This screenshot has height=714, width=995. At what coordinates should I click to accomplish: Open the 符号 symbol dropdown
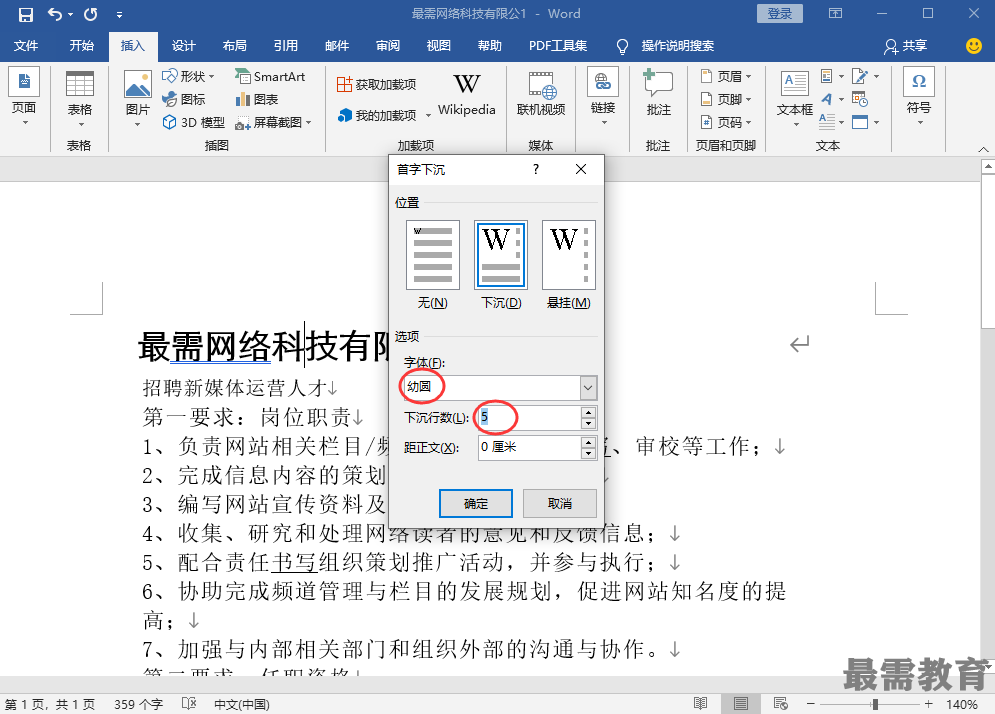919,96
